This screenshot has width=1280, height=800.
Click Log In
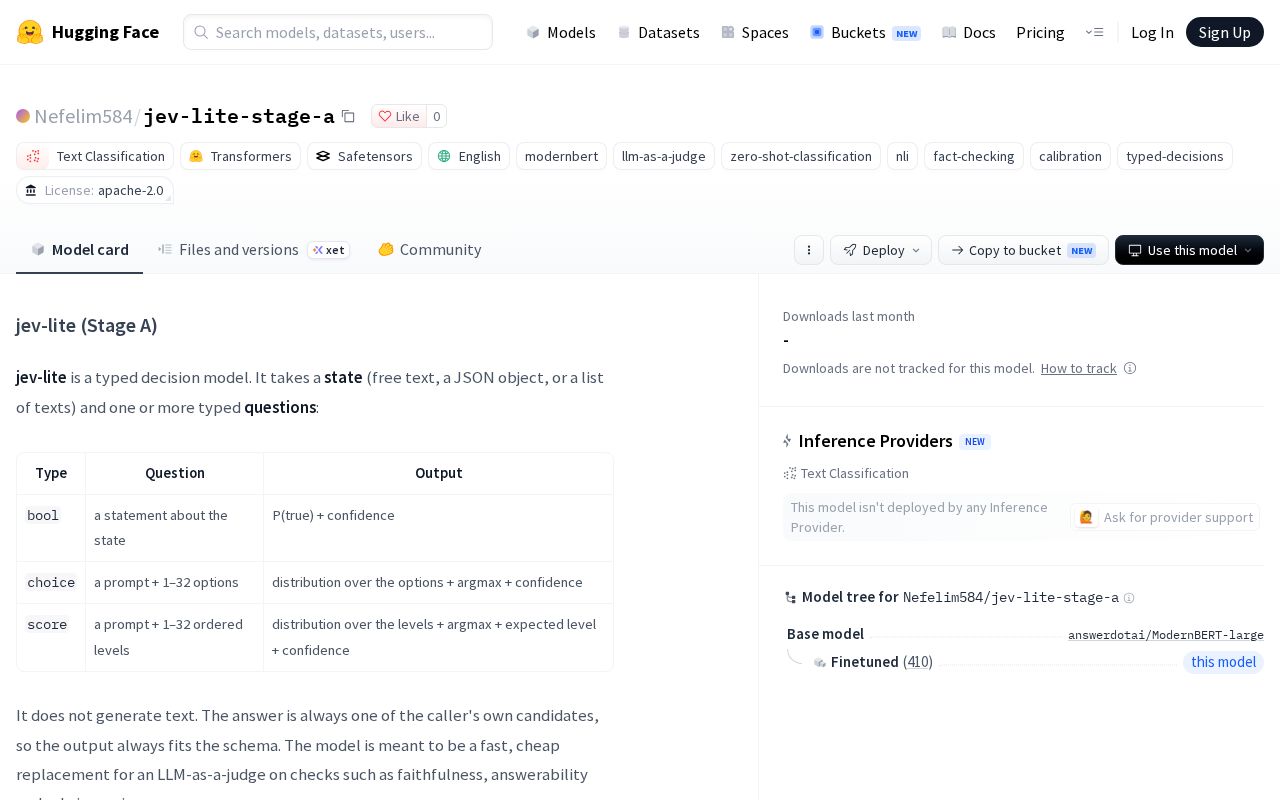click(x=1152, y=32)
